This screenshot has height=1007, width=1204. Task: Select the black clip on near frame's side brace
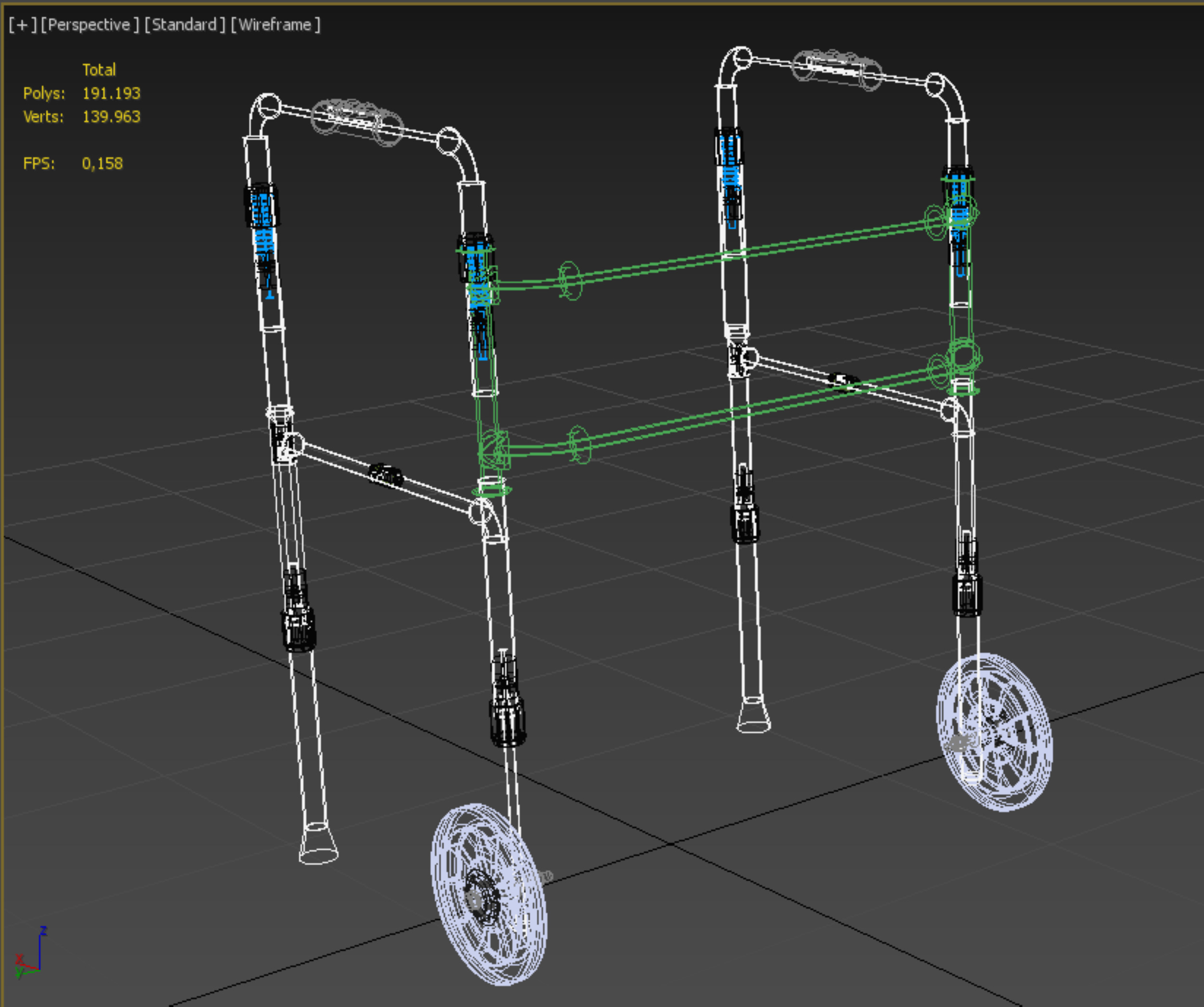[385, 476]
